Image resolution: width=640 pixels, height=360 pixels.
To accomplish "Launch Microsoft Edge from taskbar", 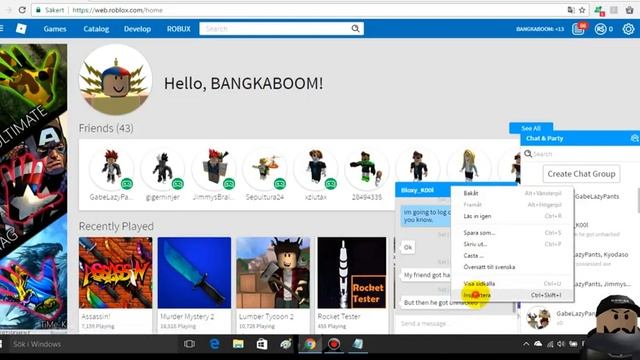I will (214, 344).
